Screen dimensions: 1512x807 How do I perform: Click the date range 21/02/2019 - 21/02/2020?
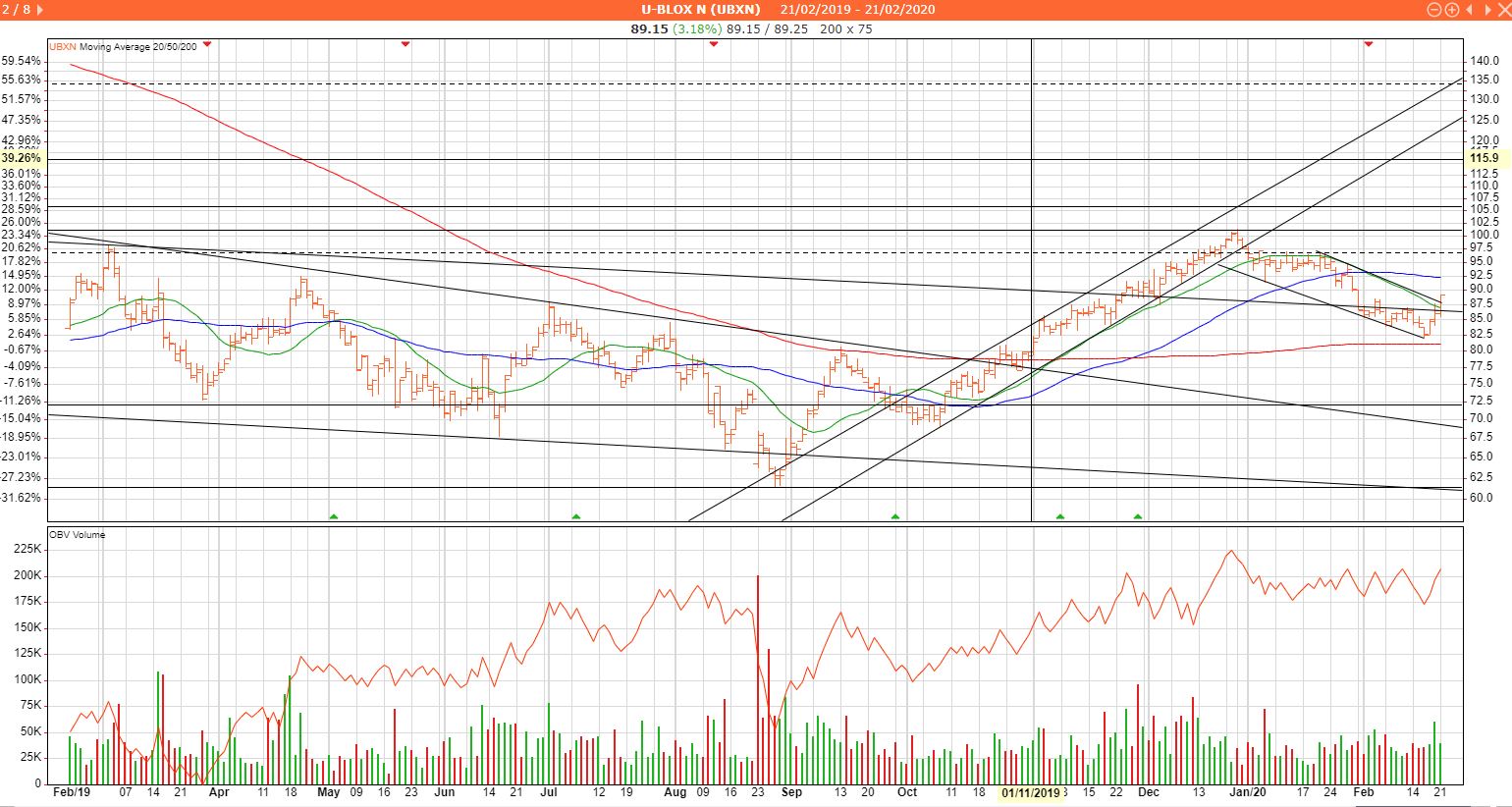[857, 9]
